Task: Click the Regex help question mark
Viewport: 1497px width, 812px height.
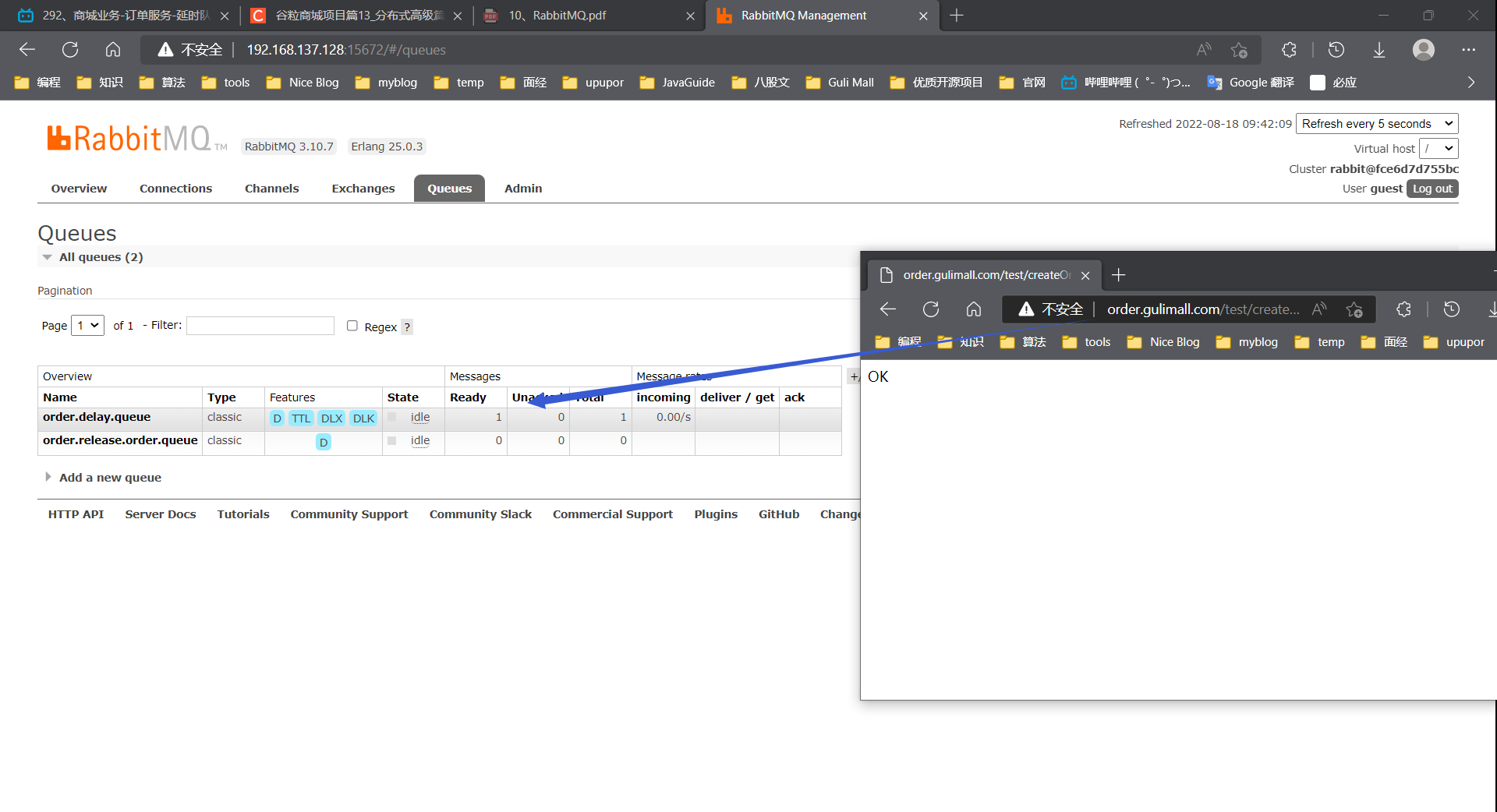Action: (407, 327)
